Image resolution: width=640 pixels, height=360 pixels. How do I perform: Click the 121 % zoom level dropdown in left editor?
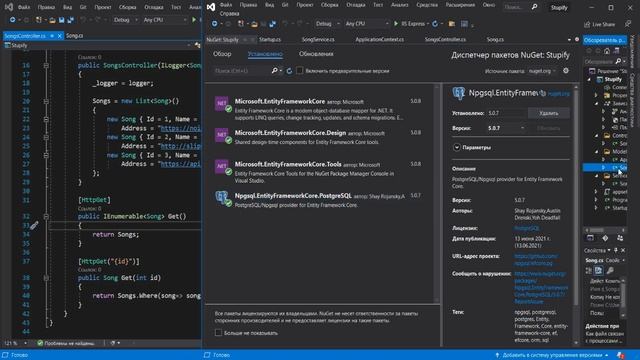16,343
